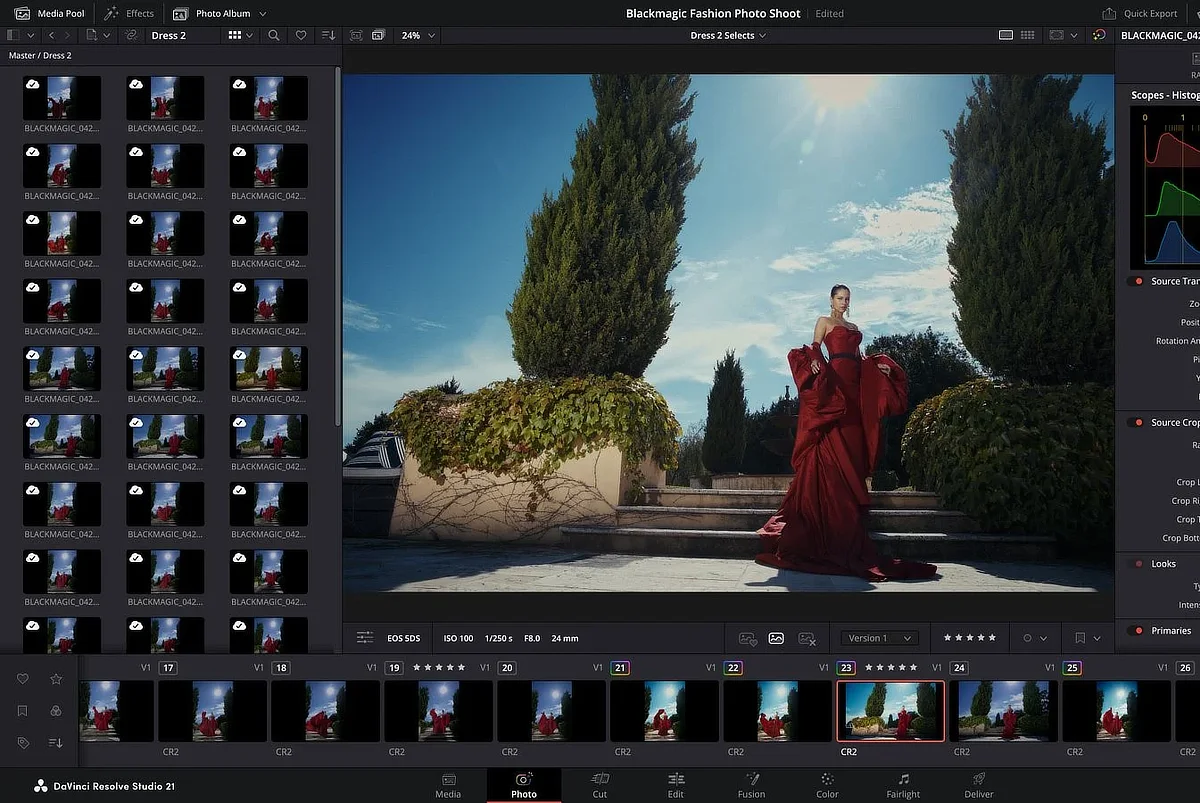Click the heart favorites filter in the top toolbar
The height and width of the screenshot is (803, 1200).
coord(301,35)
